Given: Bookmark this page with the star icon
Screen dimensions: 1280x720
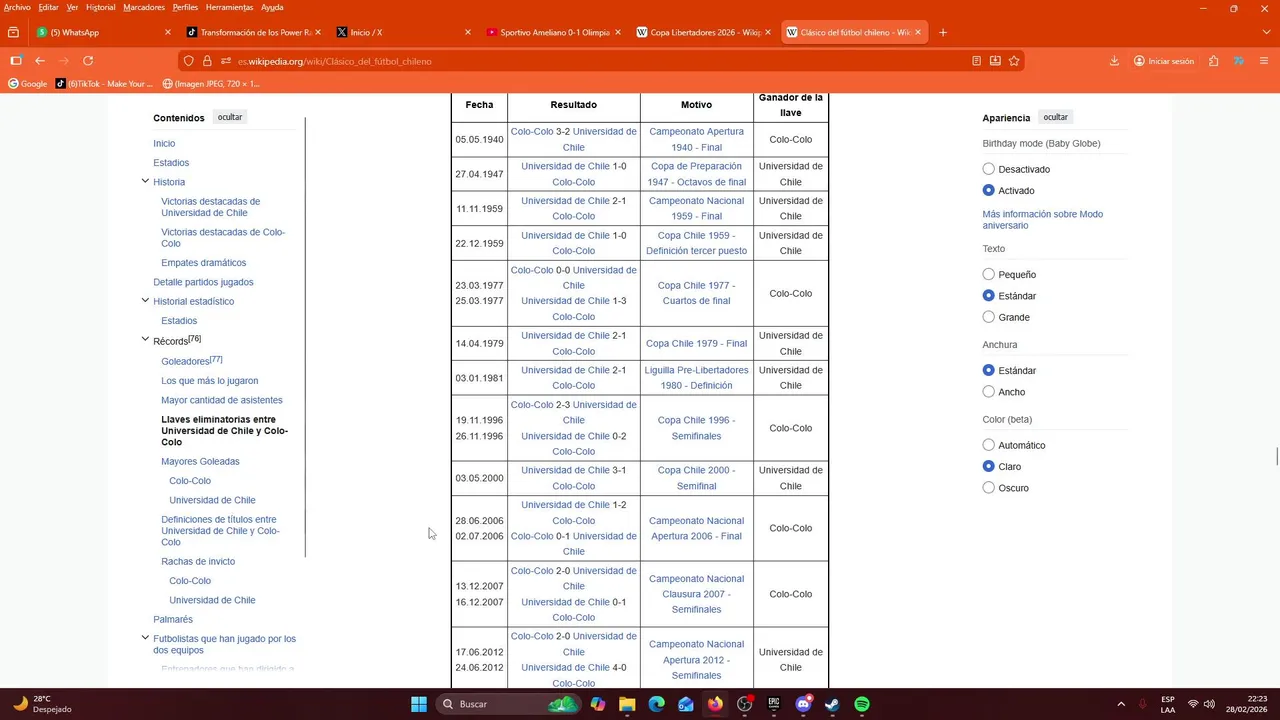Looking at the screenshot, I should (x=1014, y=61).
